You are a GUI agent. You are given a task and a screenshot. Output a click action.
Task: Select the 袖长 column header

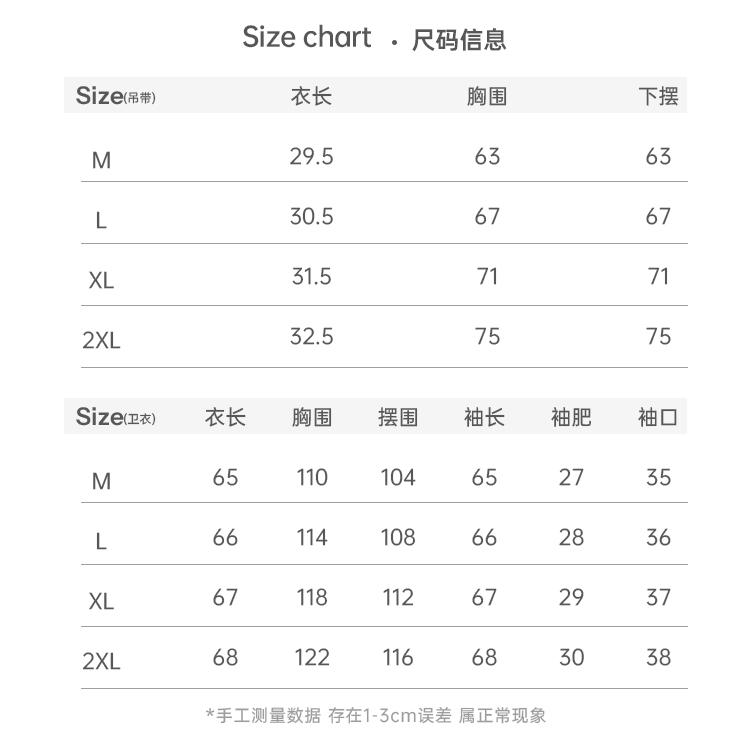pyautogui.click(x=484, y=417)
